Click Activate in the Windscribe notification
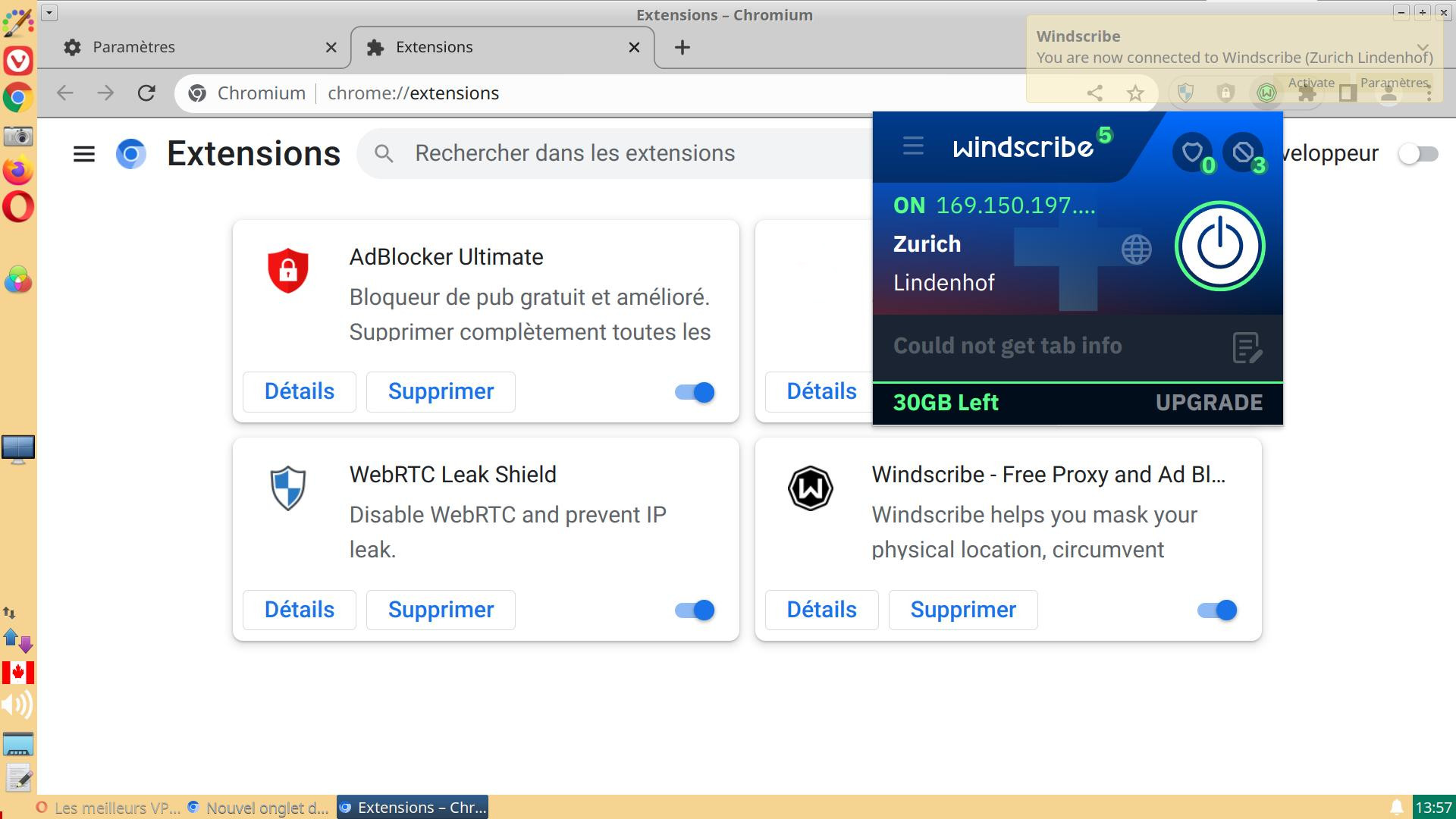Image resolution: width=1456 pixels, height=819 pixels. coord(1310,83)
